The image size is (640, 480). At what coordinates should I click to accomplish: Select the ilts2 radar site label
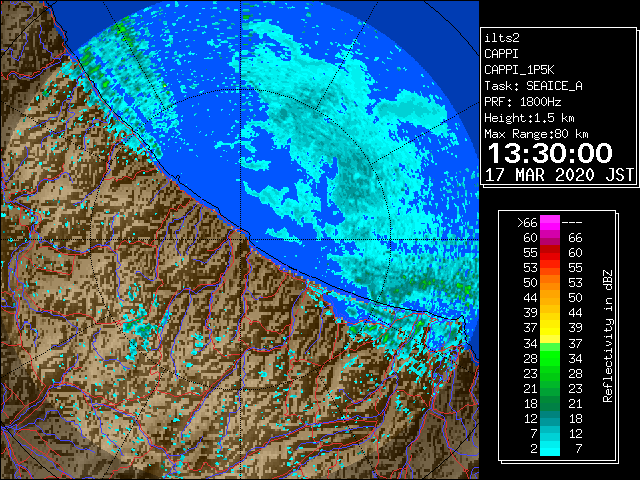point(502,38)
